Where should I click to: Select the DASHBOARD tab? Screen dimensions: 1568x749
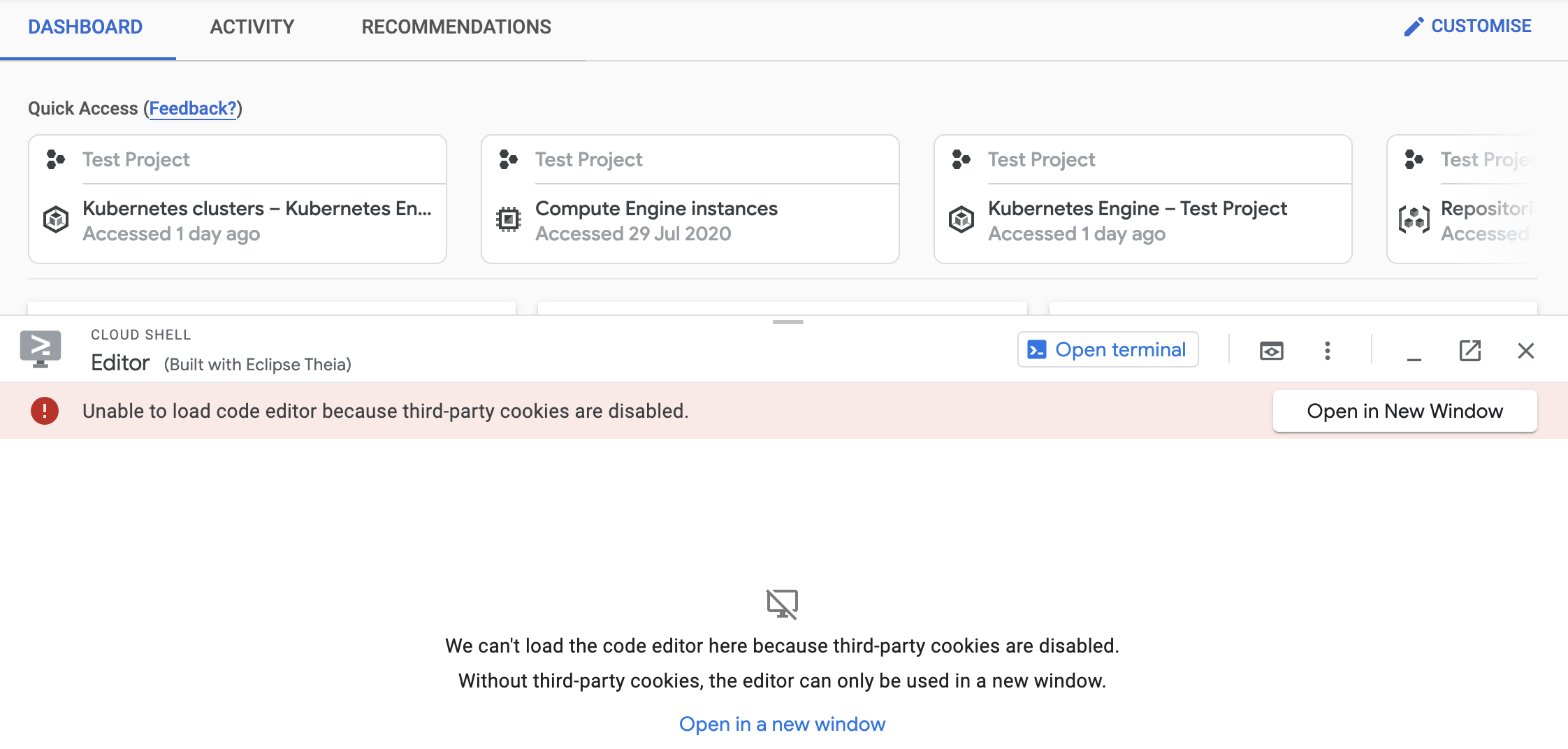pos(85,27)
